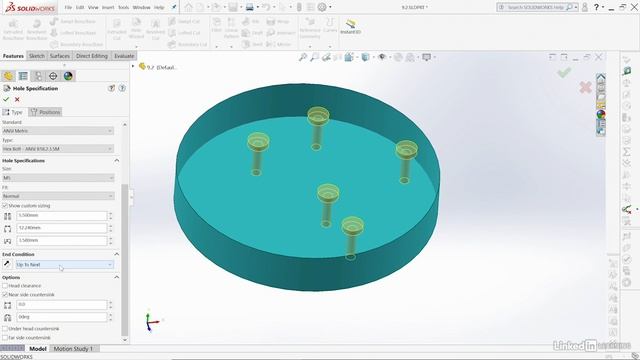Image resolution: width=640 pixels, height=360 pixels.
Task: Click the near side countersink angle field 0deg
Action: pyautogui.click(x=62, y=317)
